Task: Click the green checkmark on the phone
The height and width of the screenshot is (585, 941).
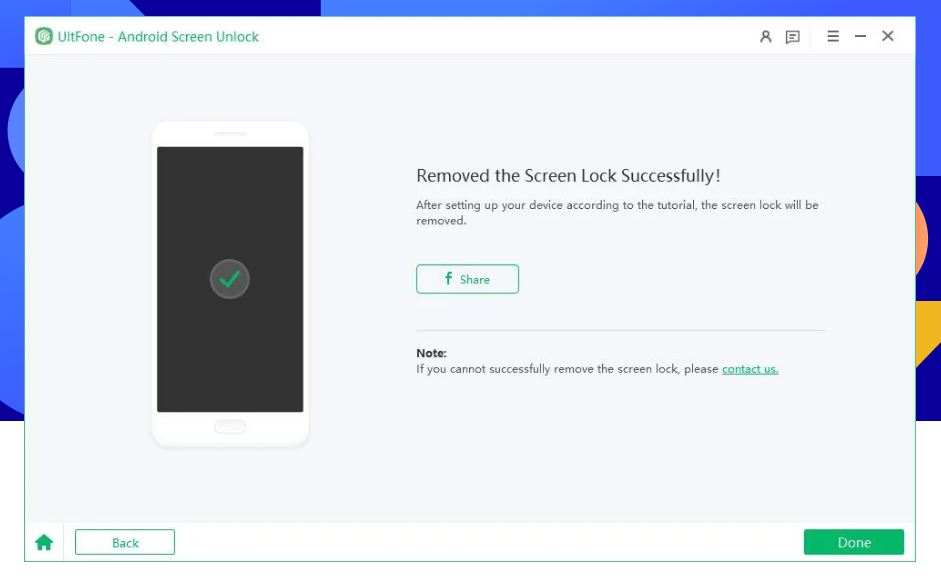Action: [x=229, y=279]
